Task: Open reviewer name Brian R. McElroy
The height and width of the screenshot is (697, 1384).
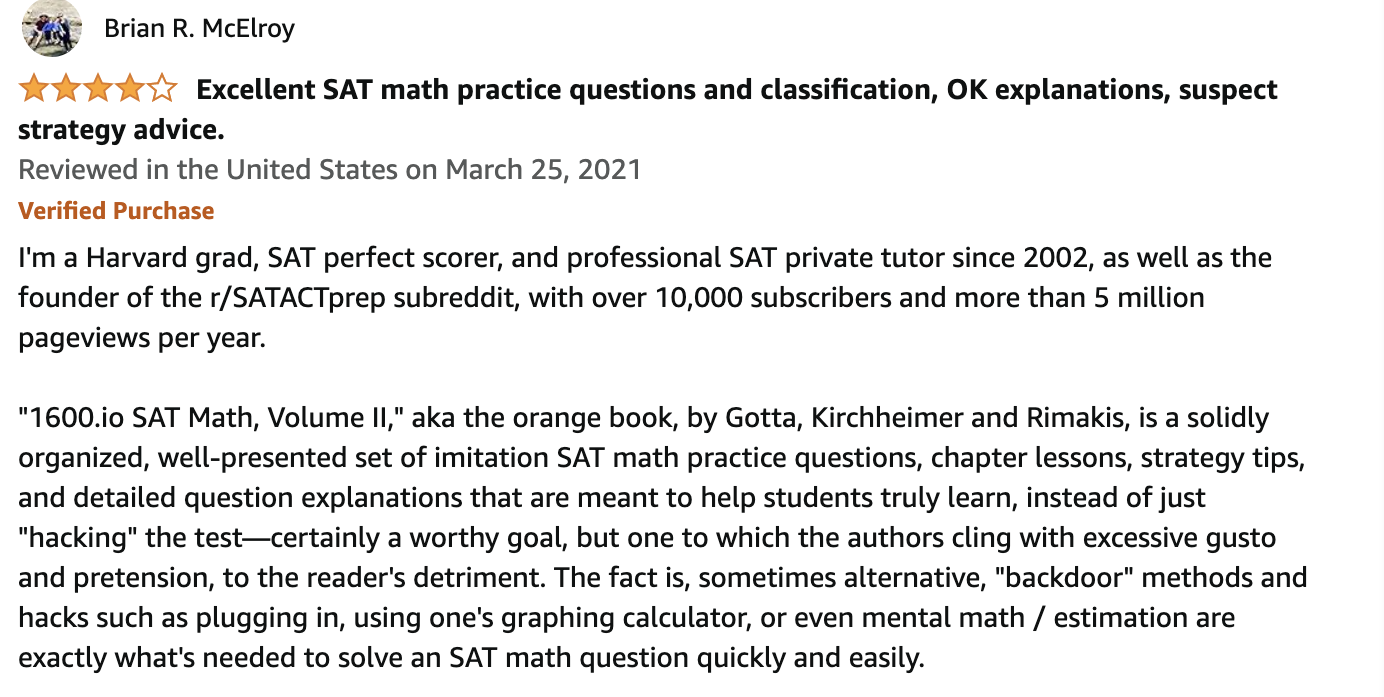Action: click(x=199, y=28)
